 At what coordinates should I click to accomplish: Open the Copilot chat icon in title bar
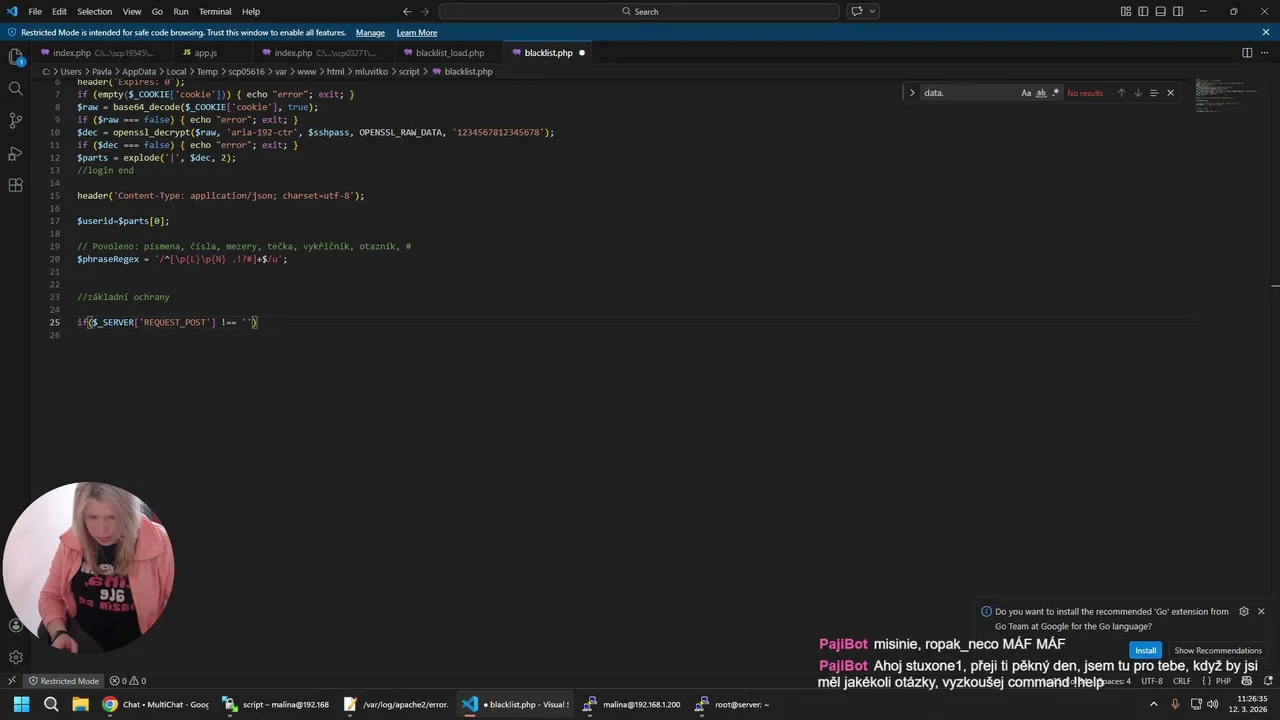point(857,11)
